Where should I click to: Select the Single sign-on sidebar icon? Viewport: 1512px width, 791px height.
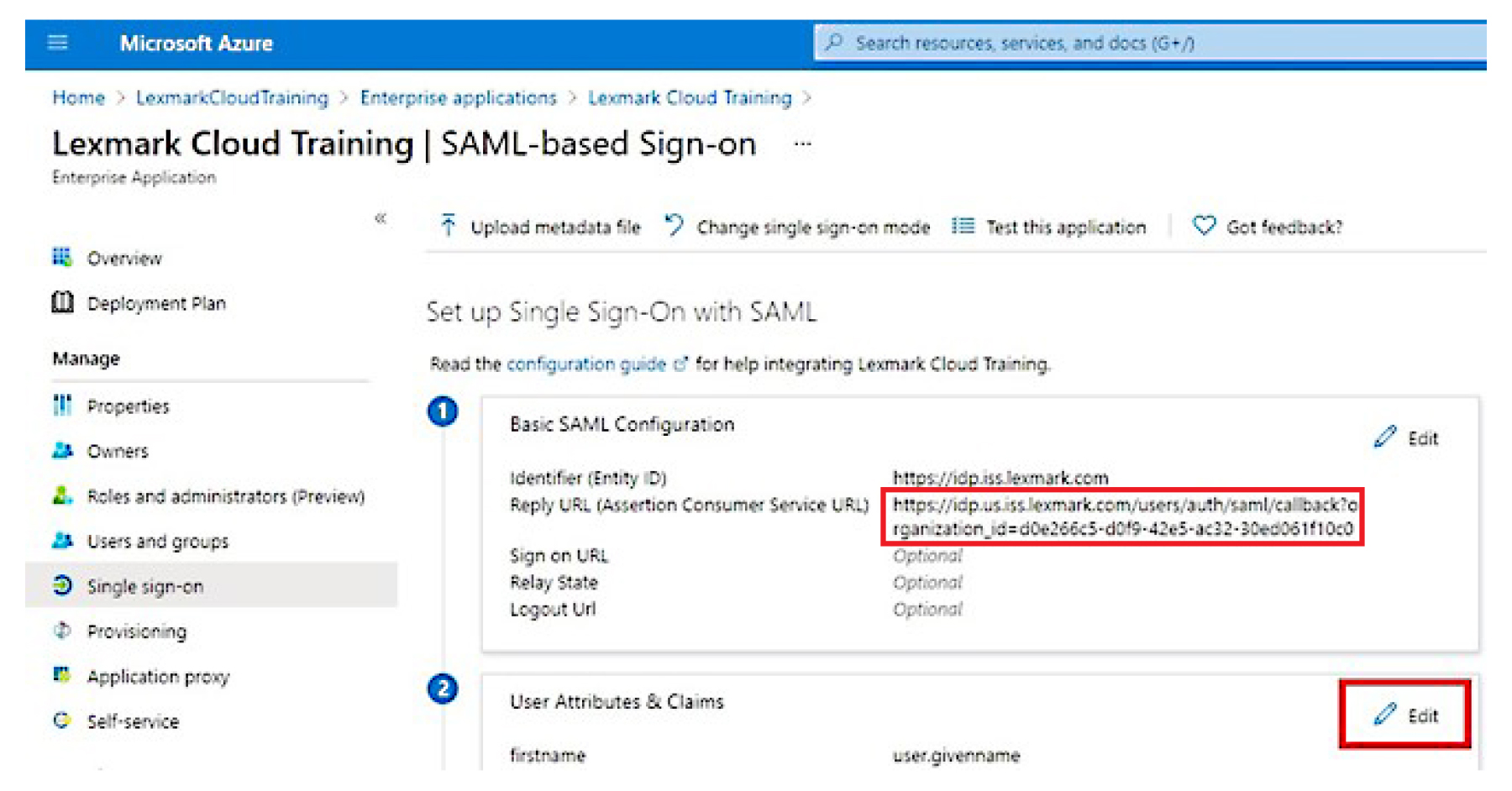pyautogui.click(x=60, y=586)
